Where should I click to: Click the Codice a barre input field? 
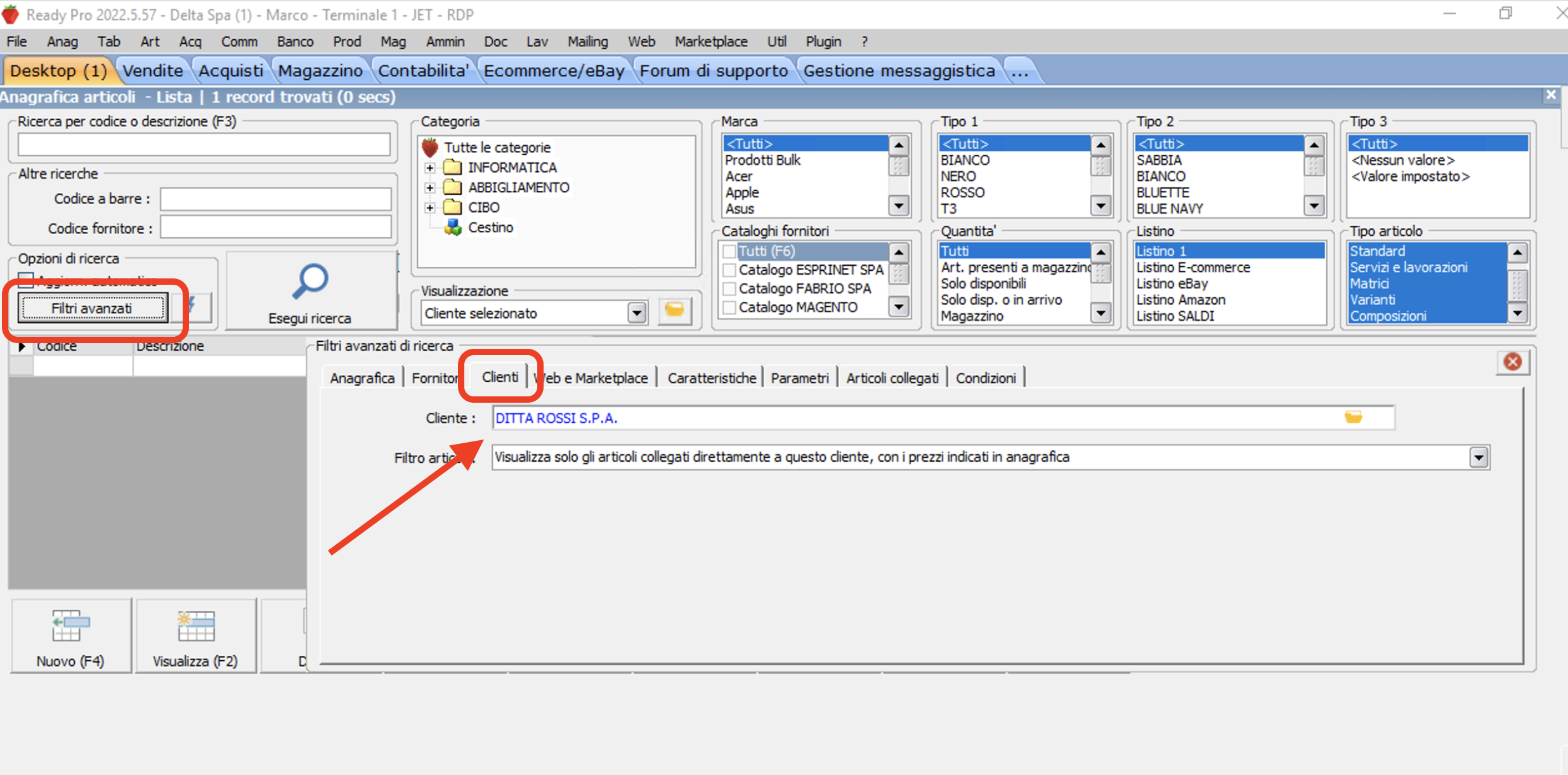(275, 199)
